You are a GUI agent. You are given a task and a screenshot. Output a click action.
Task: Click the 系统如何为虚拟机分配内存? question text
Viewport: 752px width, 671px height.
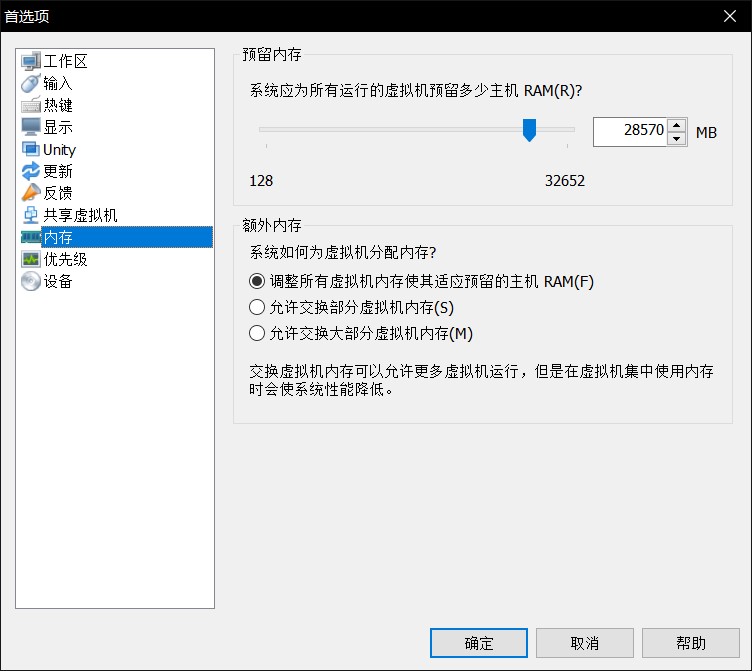[x=342, y=252]
